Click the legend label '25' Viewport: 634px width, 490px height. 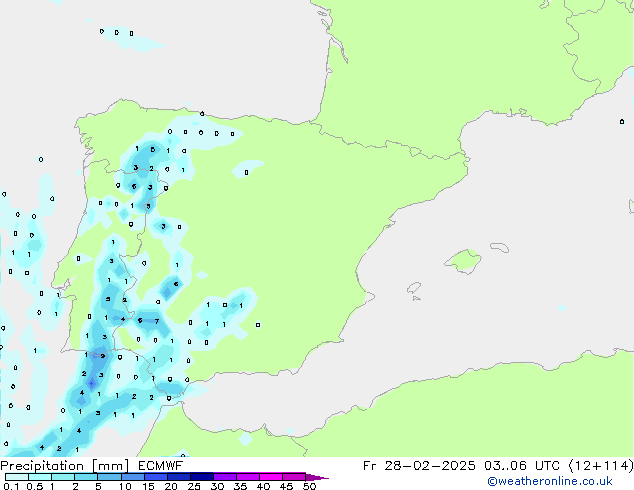tap(194, 486)
